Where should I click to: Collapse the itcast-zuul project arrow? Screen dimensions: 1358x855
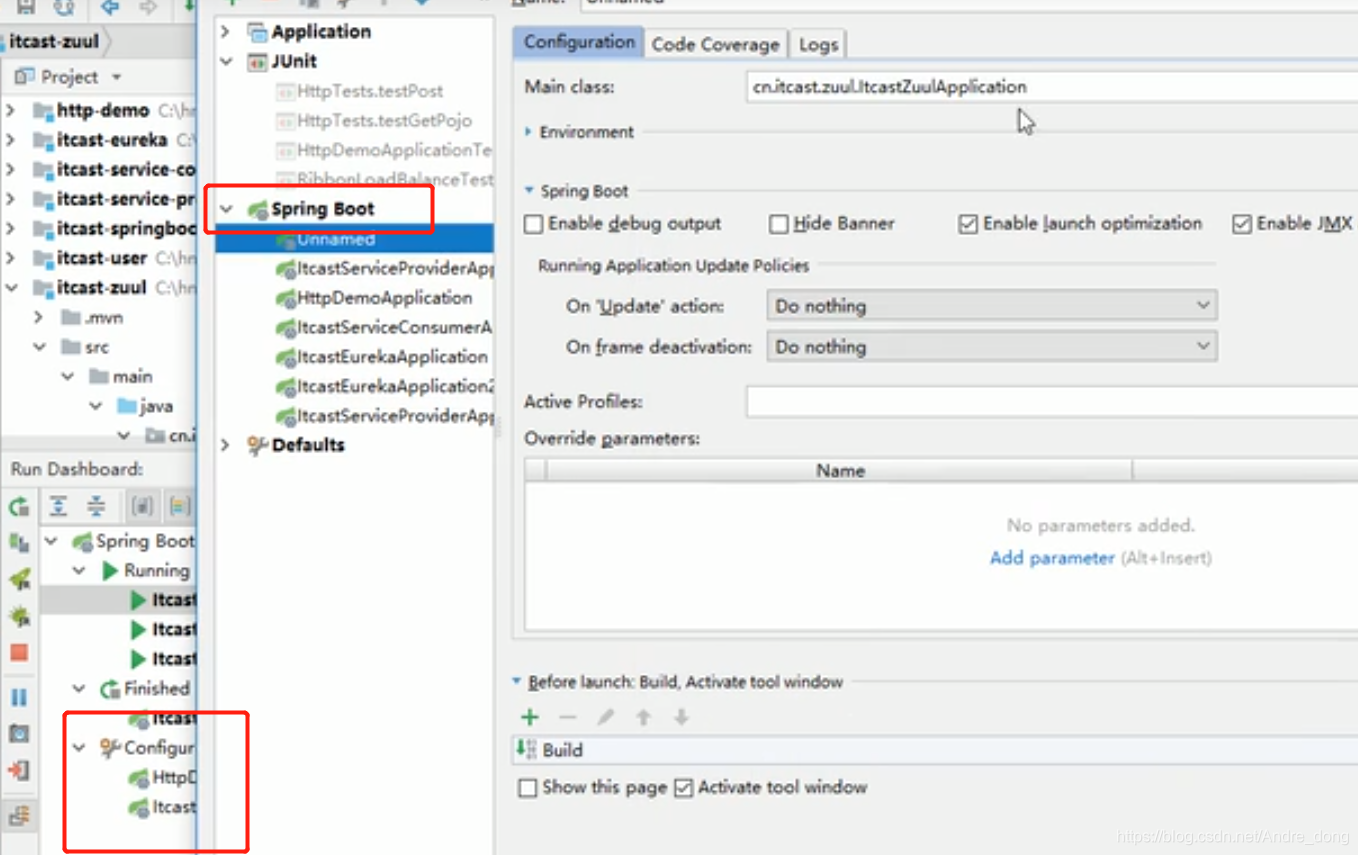coord(12,288)
